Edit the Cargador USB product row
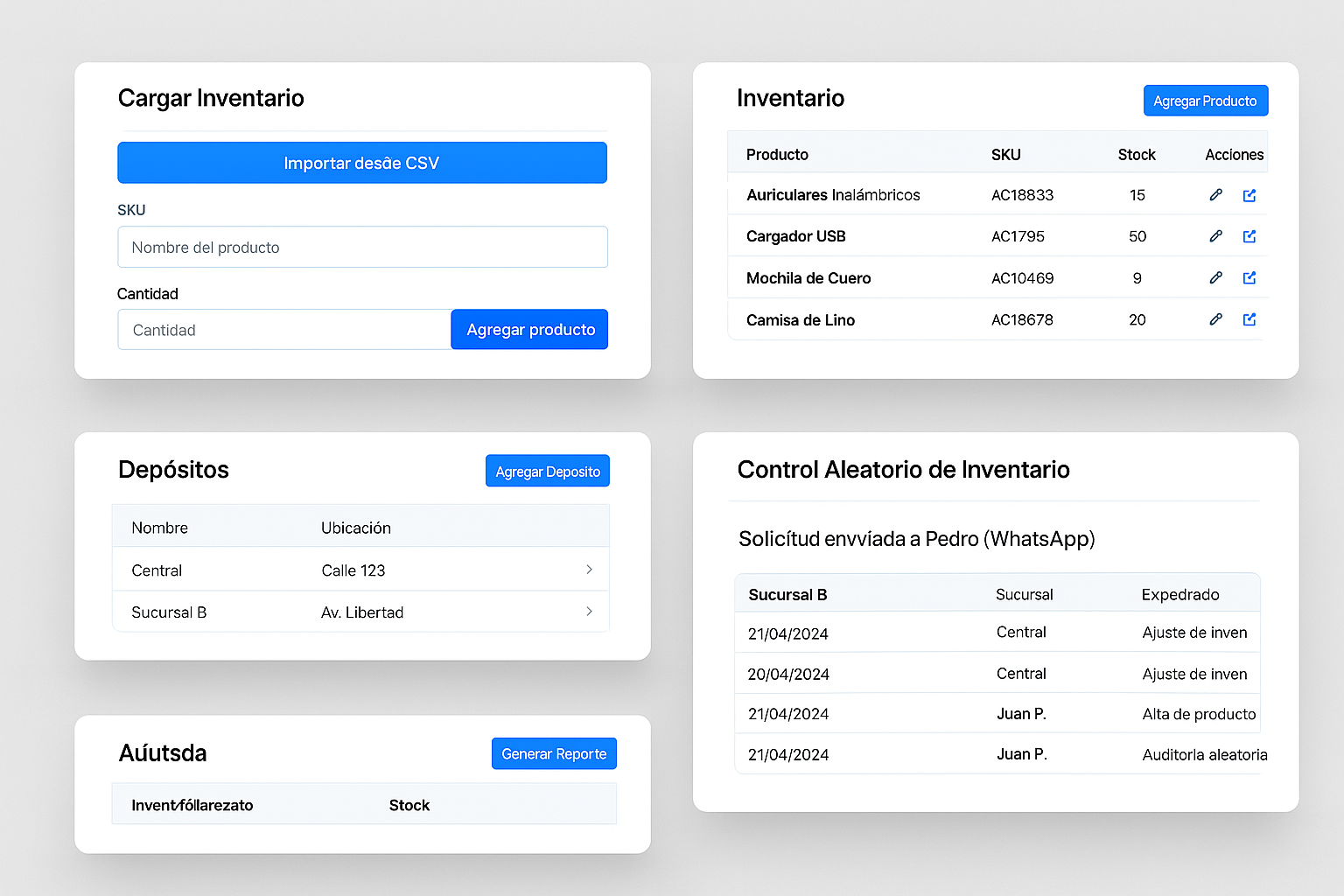 coord(1215,236)
